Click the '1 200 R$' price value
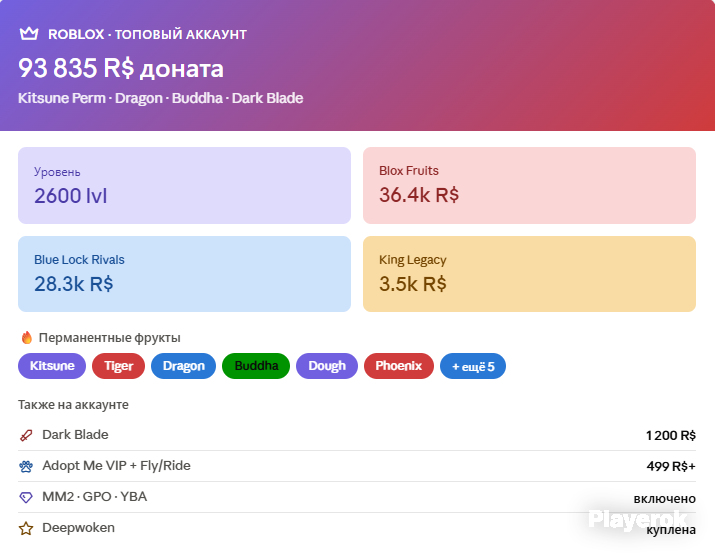Viewport: 715px width, 557px height. [670, 436]
